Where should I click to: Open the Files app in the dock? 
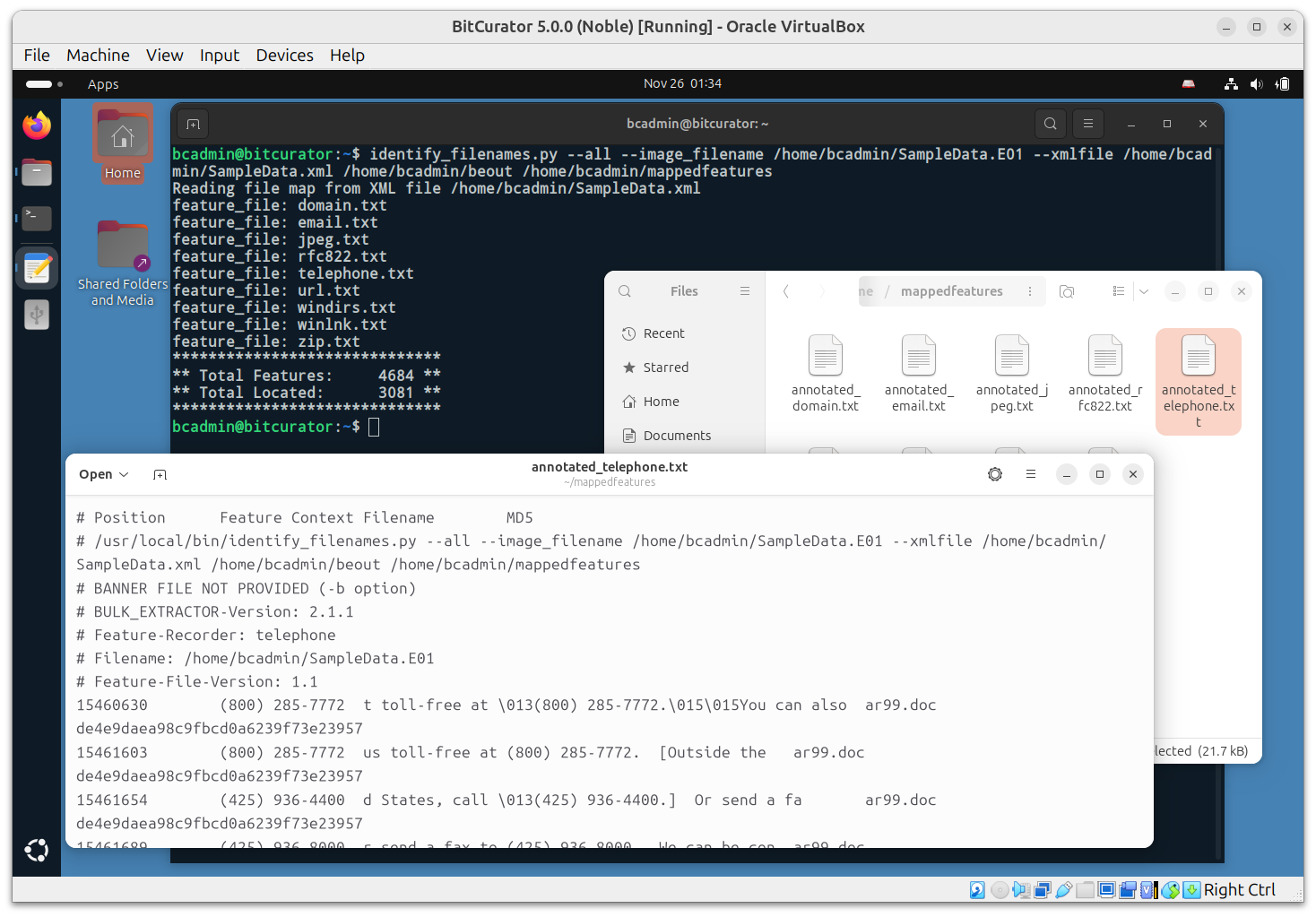[x=37, y=172]
